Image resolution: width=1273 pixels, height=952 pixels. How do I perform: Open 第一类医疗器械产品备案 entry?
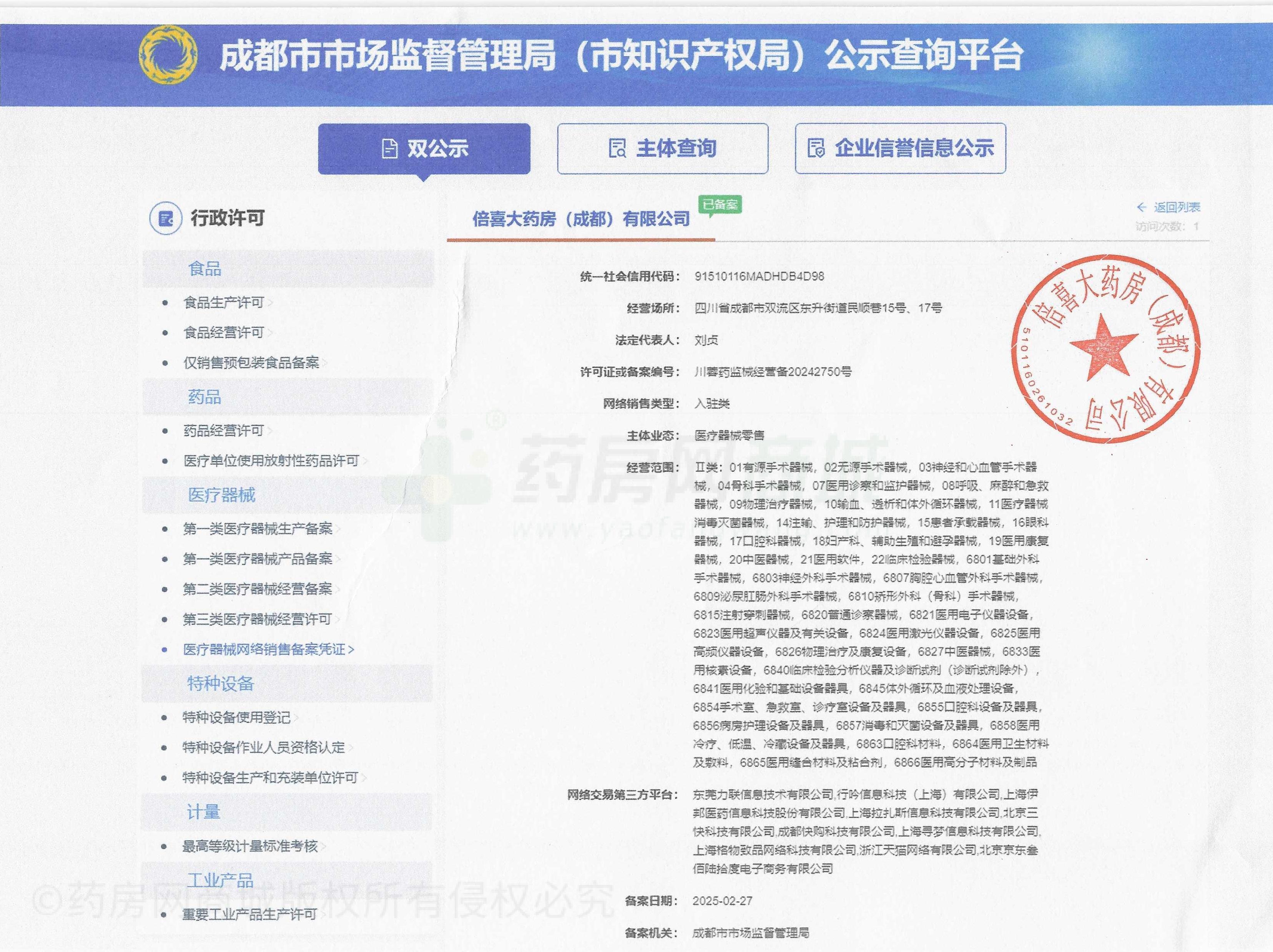[257, 559]
